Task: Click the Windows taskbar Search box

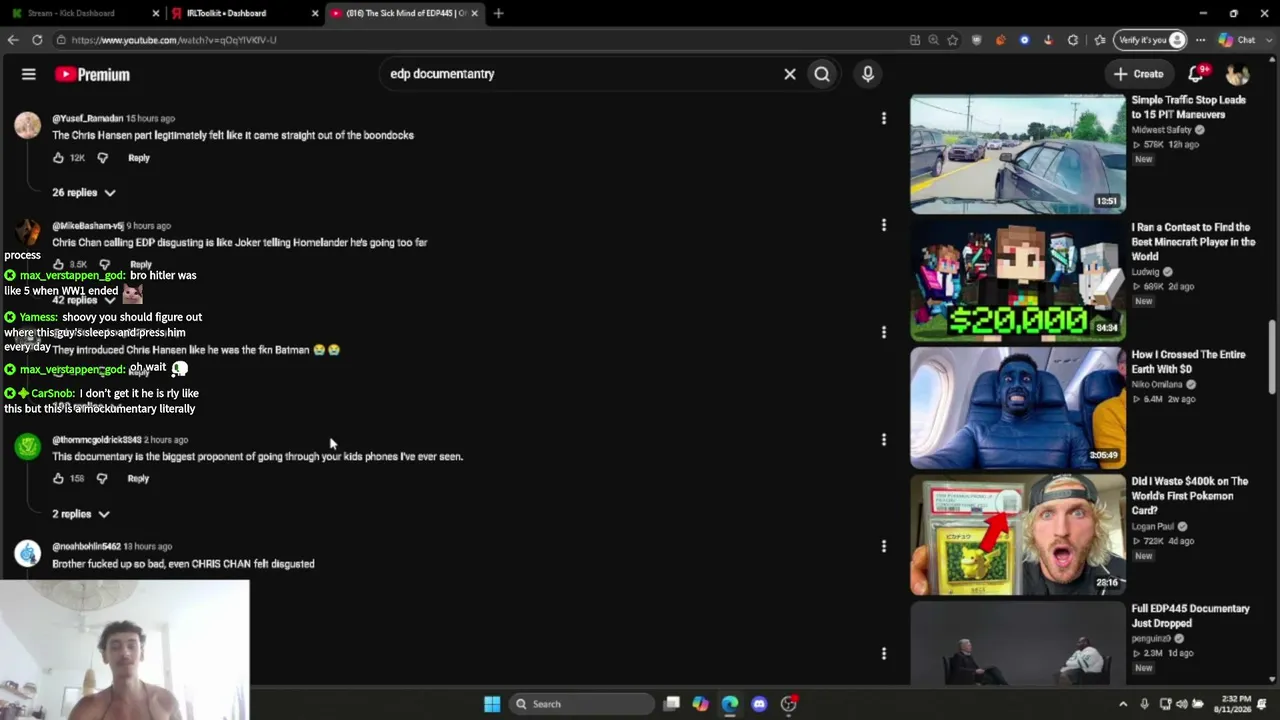Action: (581, 704)
